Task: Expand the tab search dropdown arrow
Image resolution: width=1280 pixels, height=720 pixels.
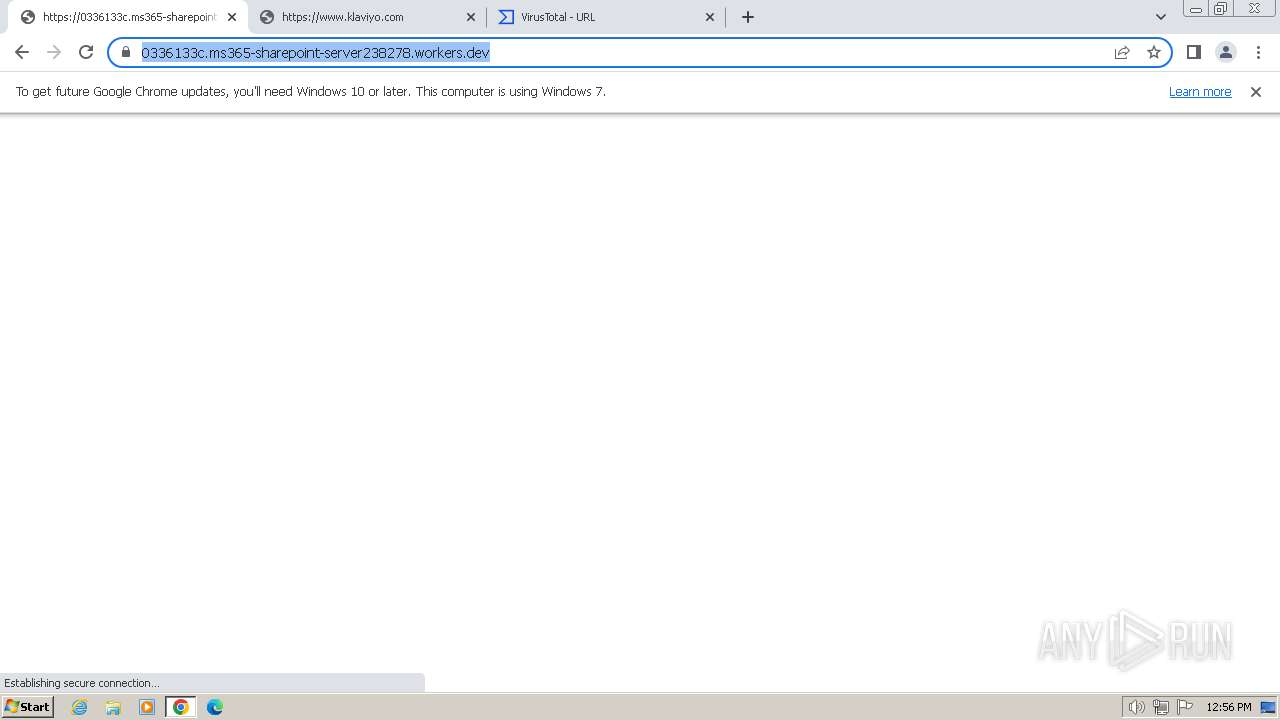Action: 1161,17
